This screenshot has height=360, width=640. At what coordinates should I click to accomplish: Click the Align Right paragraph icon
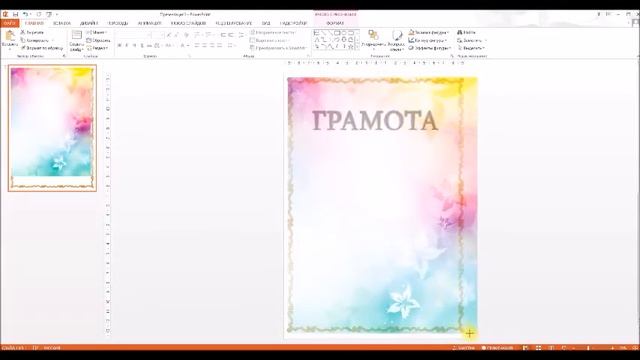coord(212,45)
